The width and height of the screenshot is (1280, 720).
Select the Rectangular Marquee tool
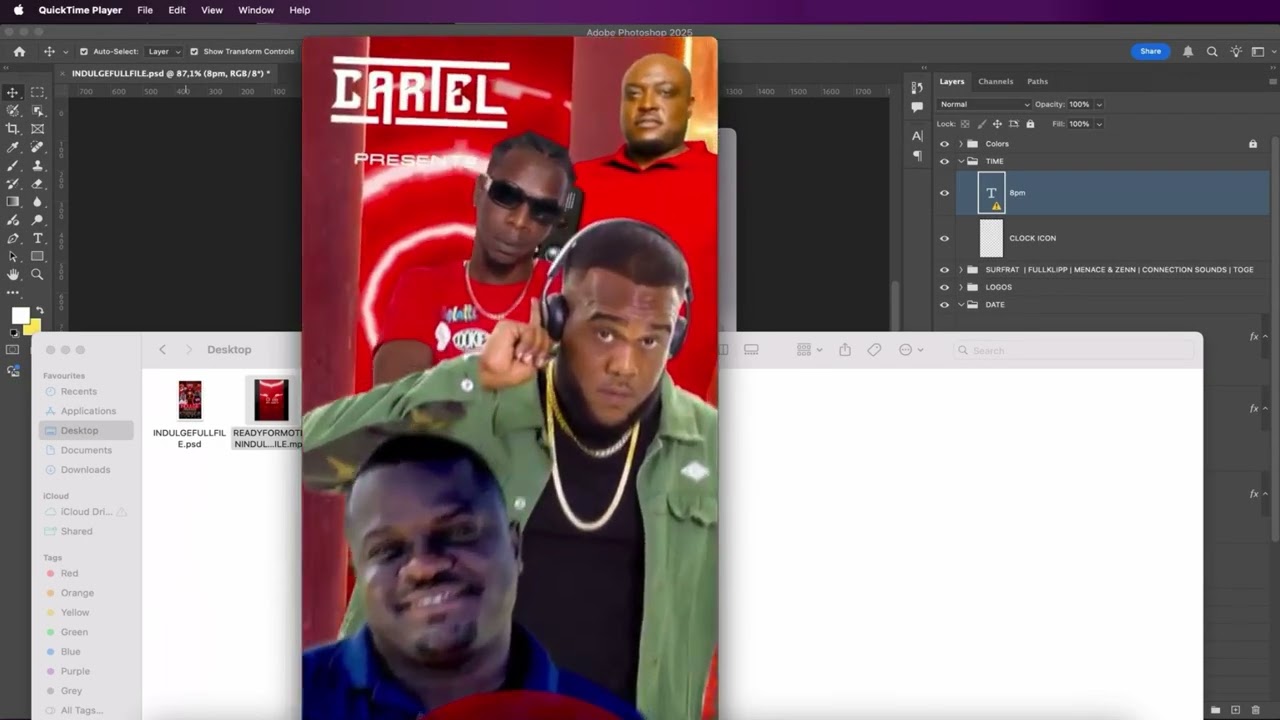coord(37,92)
